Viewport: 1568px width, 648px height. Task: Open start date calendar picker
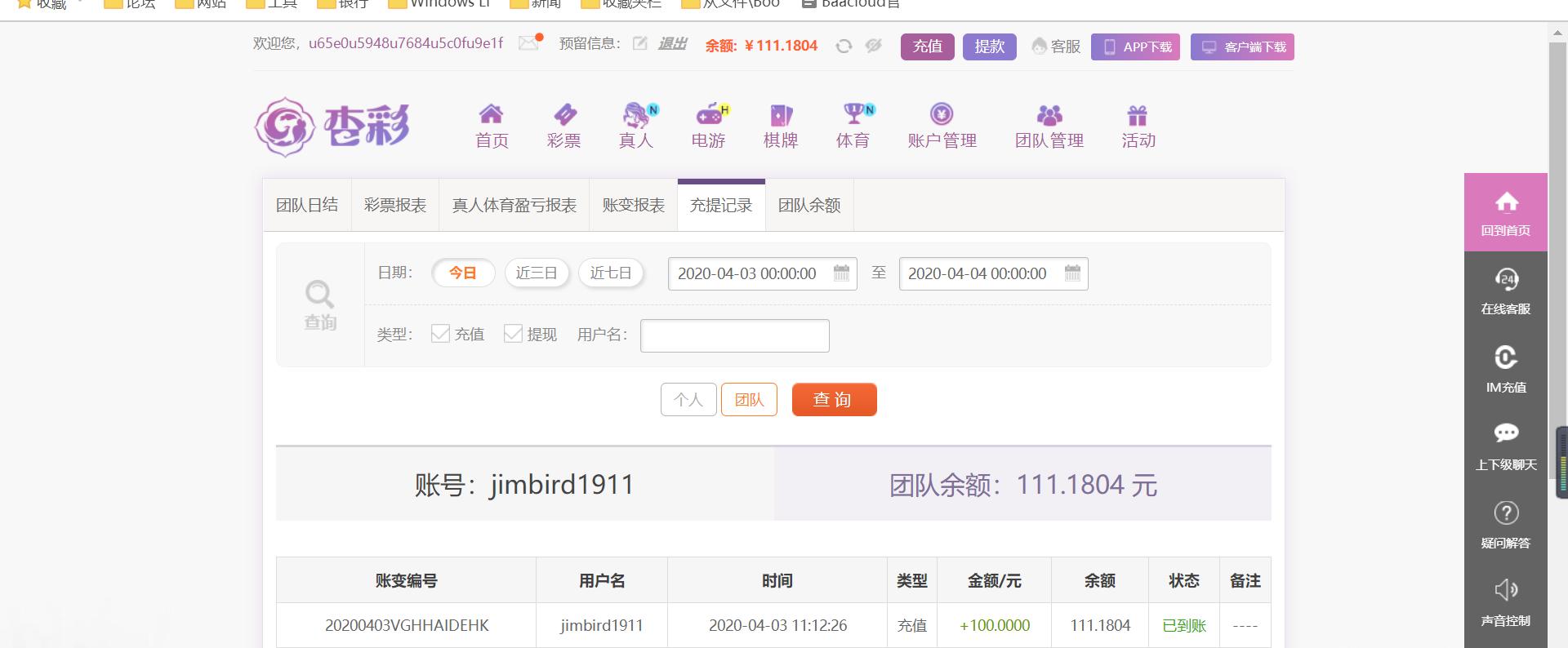click(841, 273)
